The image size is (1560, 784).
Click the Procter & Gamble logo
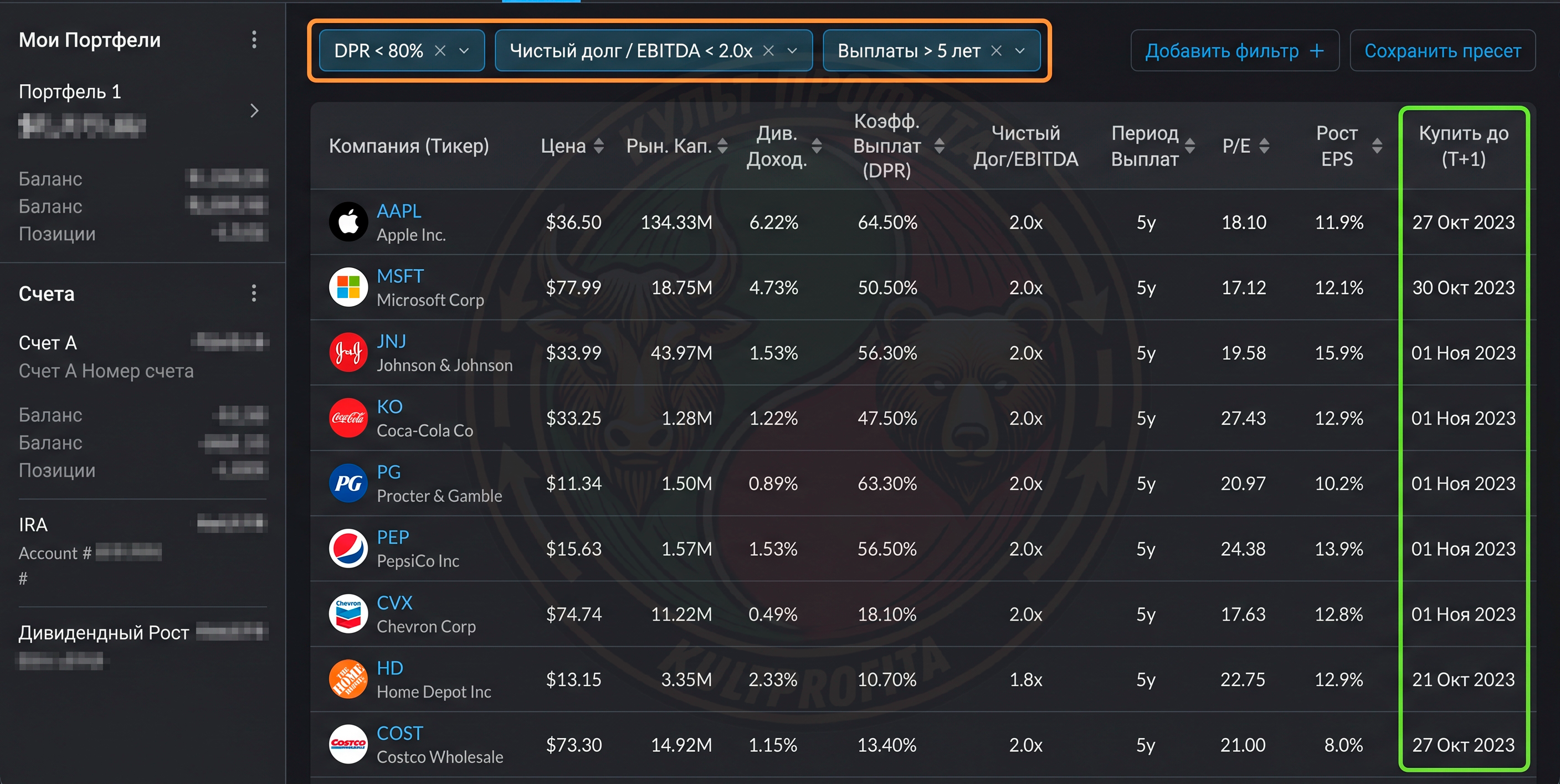pyautogui.click(x=348, y=483)
